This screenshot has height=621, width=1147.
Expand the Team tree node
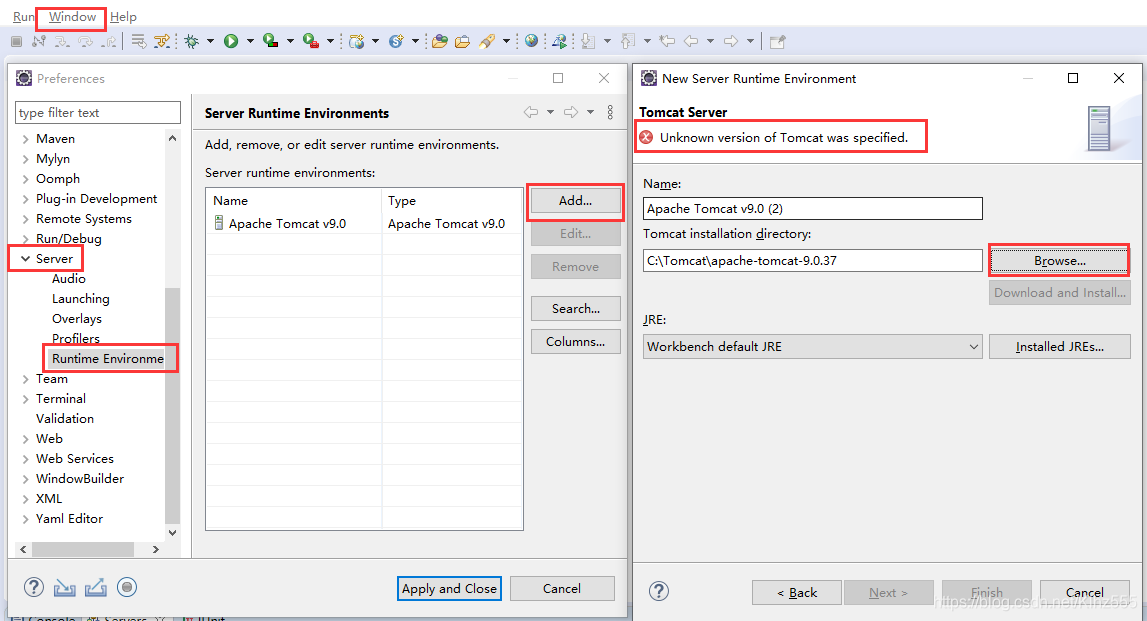point(26,379)
